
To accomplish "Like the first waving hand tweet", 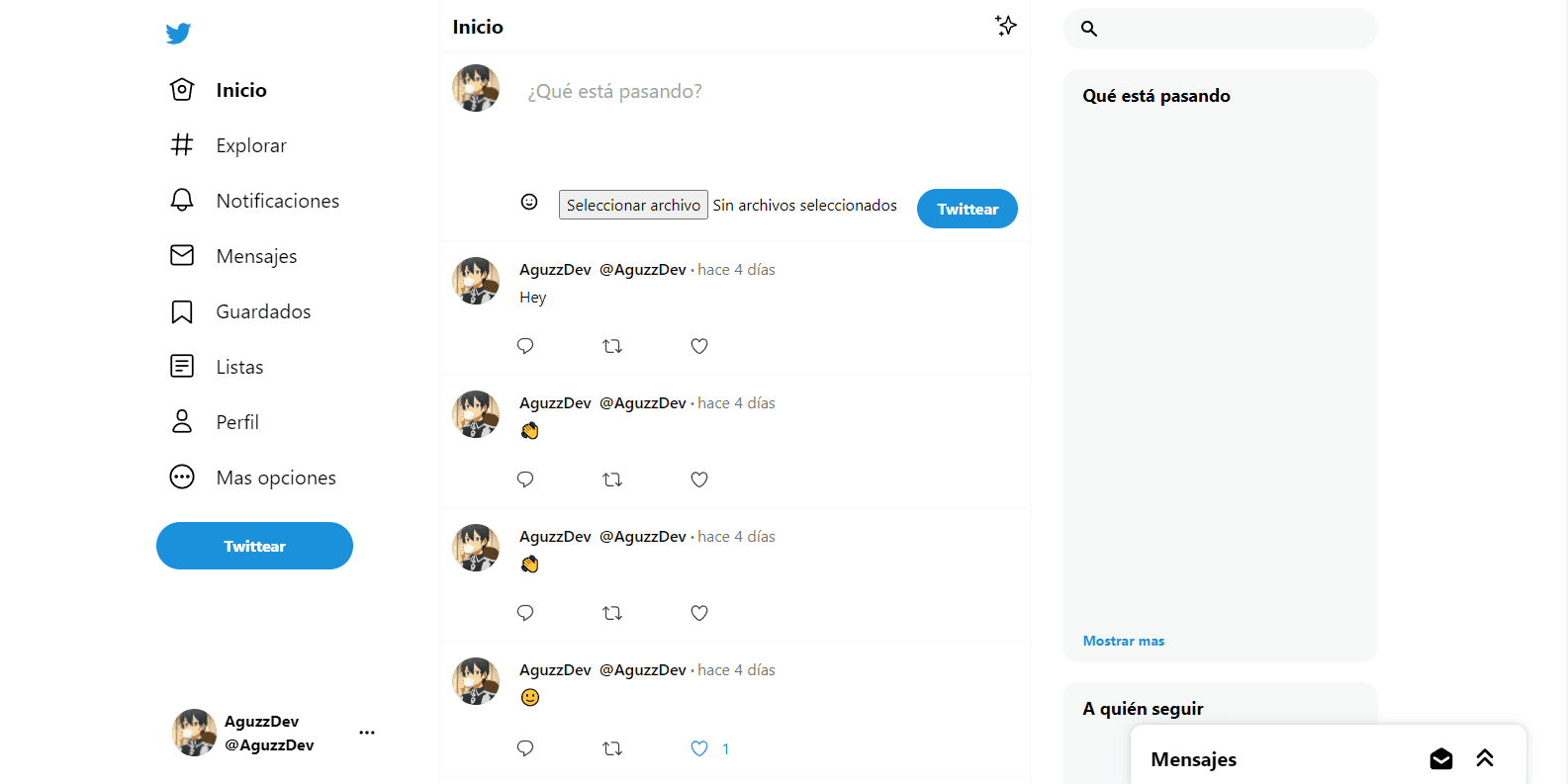I will click(699, 479).
